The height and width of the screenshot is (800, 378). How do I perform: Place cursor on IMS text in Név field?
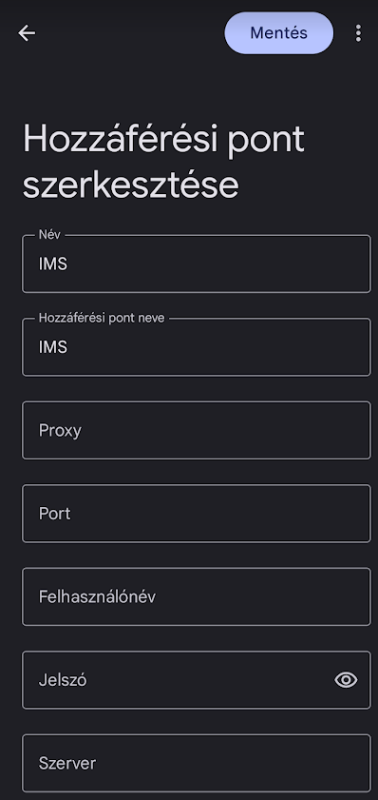(53, 264)
